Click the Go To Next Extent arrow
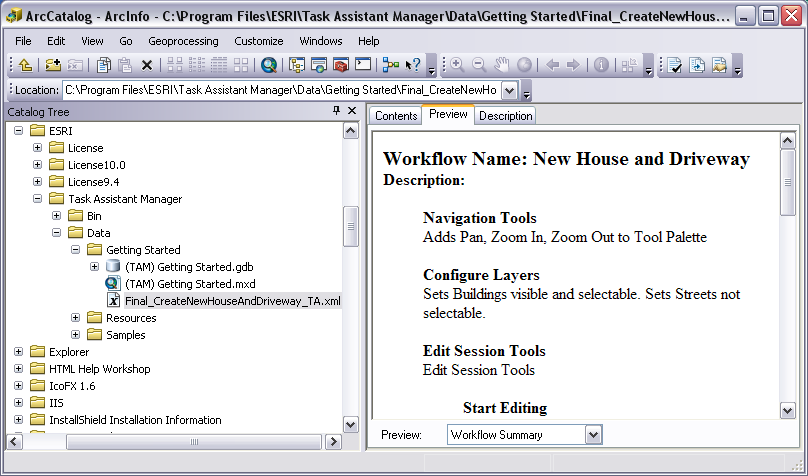Screen dimensions: 808x476 pyautogui.click(x=573, y=65)
